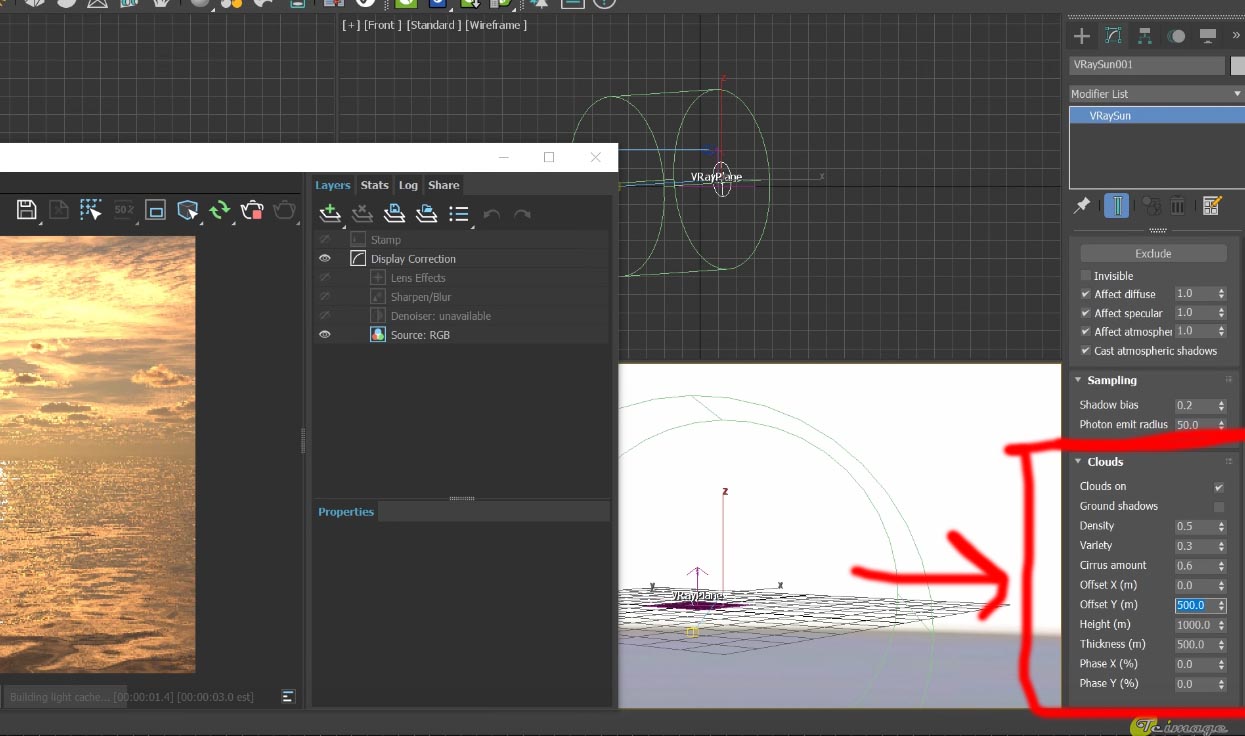Redo layer change arrow
This screenshot has height=736, width=1245.
click(522, 214)
